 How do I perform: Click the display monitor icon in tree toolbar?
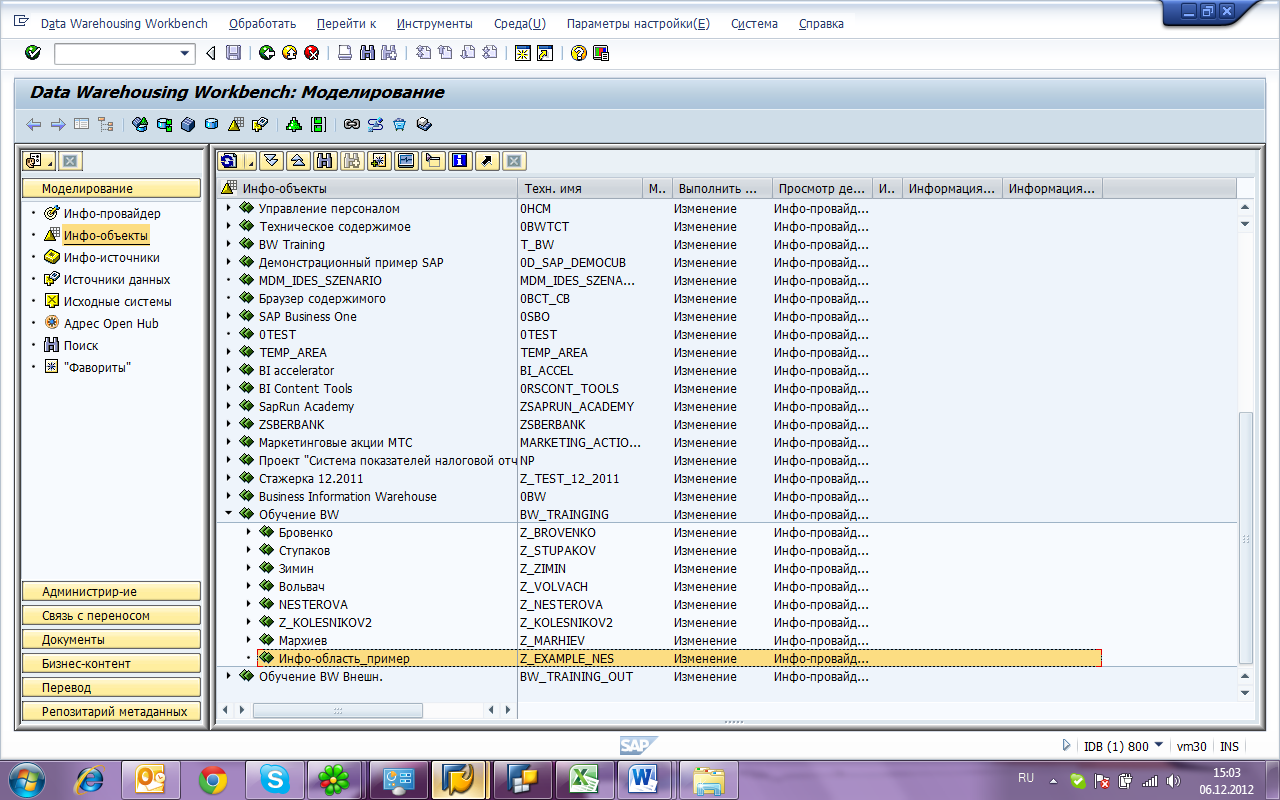coord(406,161)
